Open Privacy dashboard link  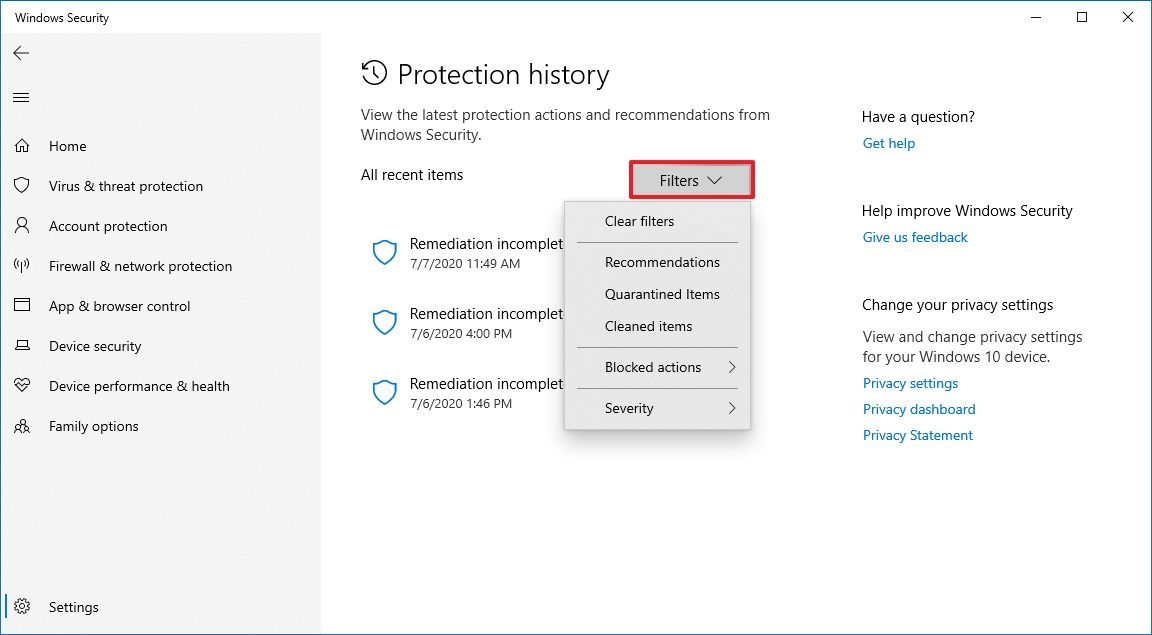tap(918, 409)
